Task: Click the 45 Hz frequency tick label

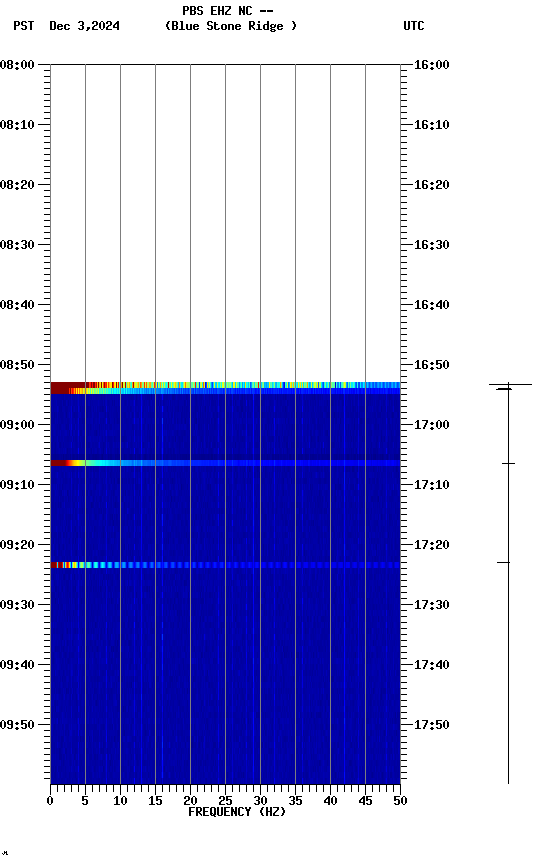Action: [x=365, y=801]
